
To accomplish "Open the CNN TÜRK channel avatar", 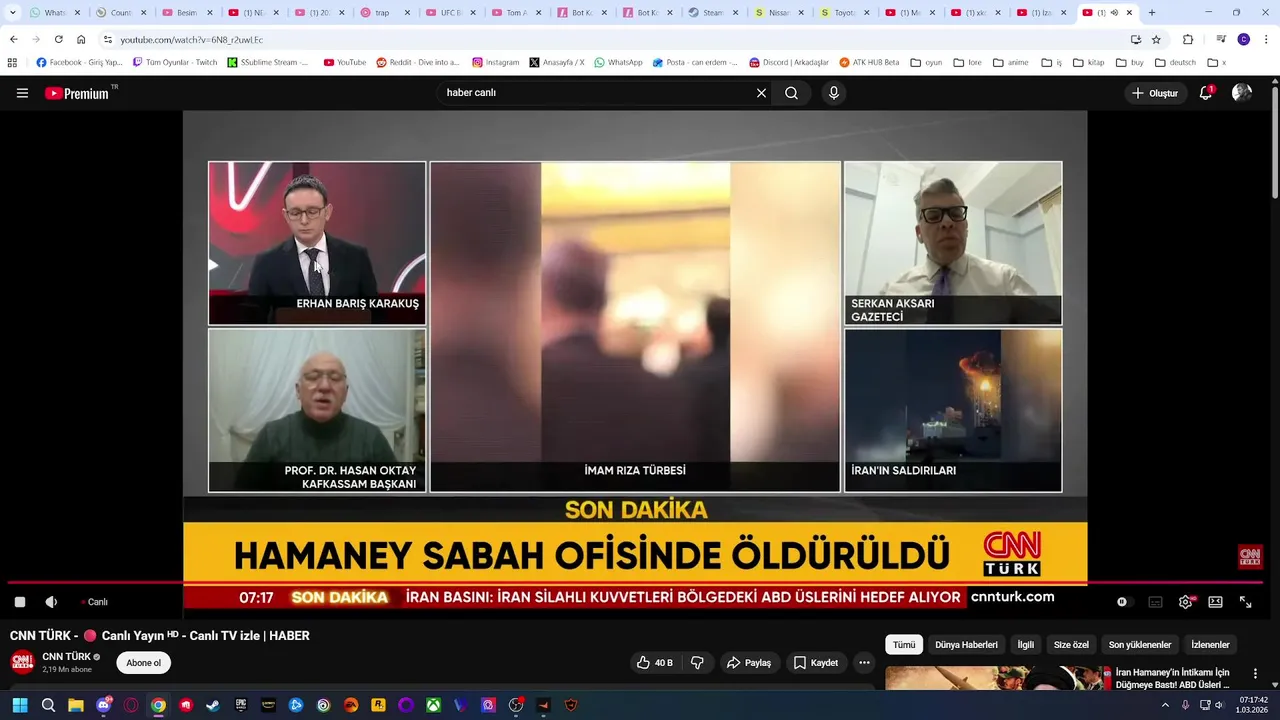I will [22, 662].
